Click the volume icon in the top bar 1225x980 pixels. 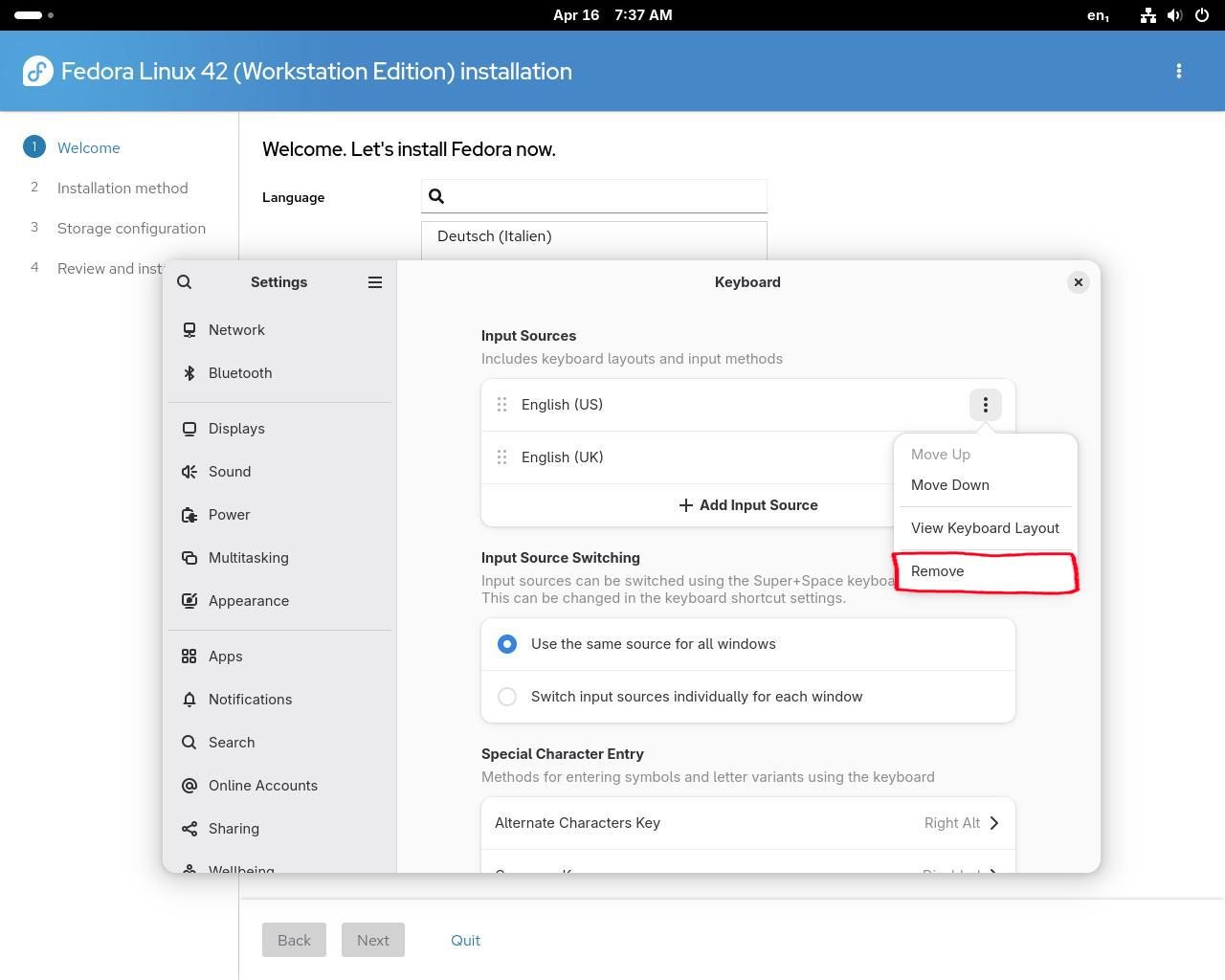1175,15
